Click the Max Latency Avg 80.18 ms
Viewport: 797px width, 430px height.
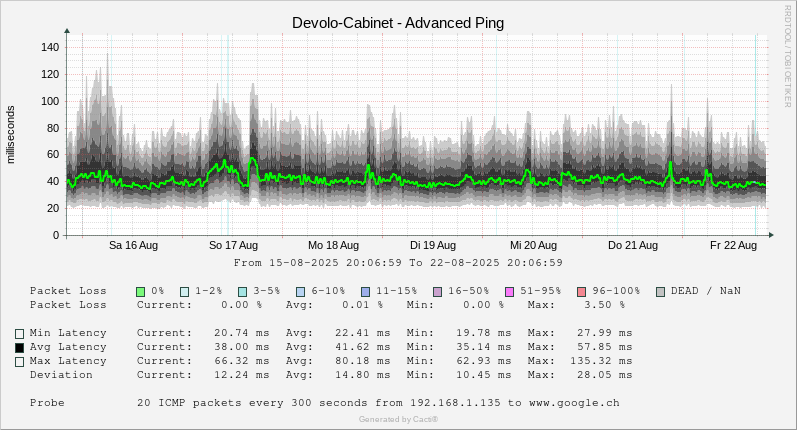(x=362, y=361)
